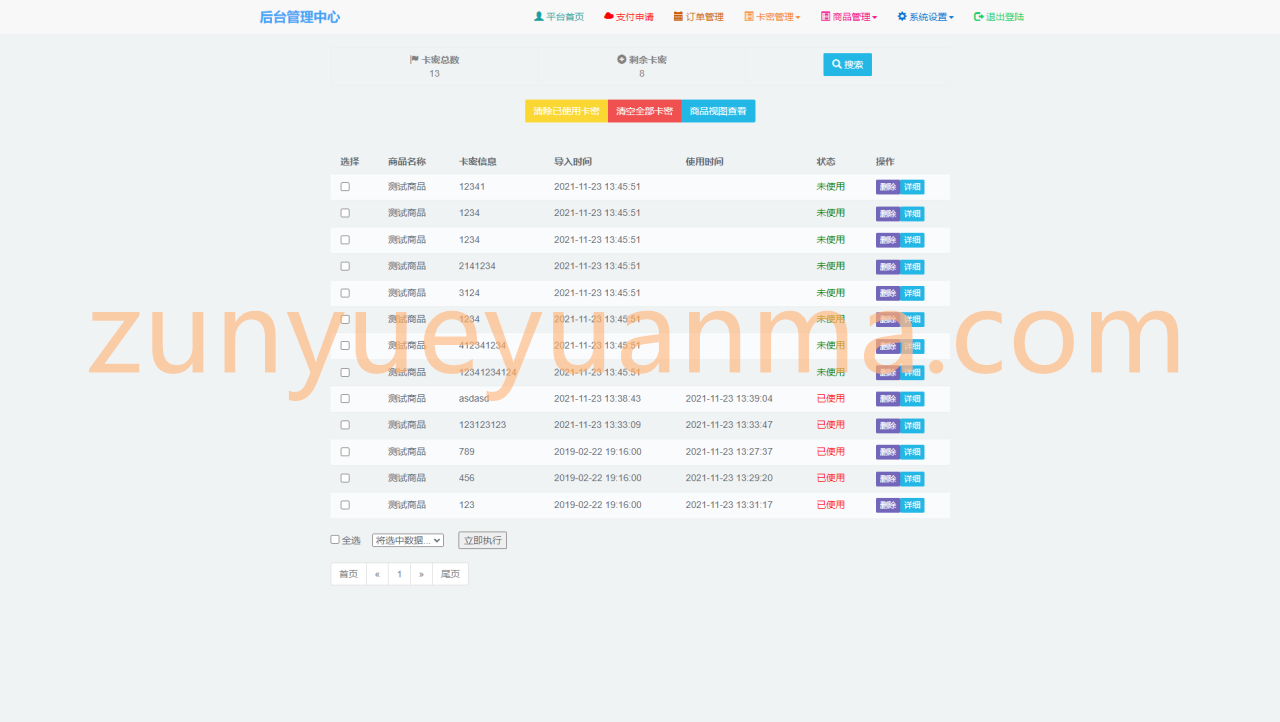Select page 1 in pagination

[x=399, y=574]
